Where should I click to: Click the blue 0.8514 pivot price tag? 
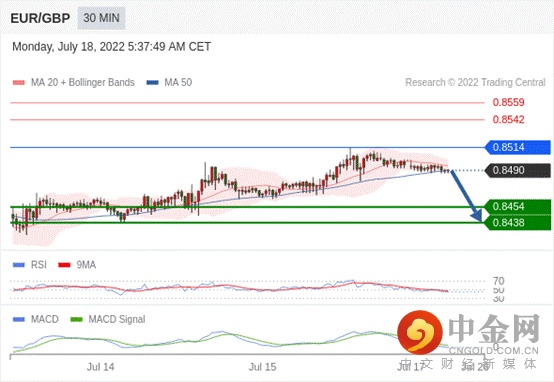pos(518,147)
